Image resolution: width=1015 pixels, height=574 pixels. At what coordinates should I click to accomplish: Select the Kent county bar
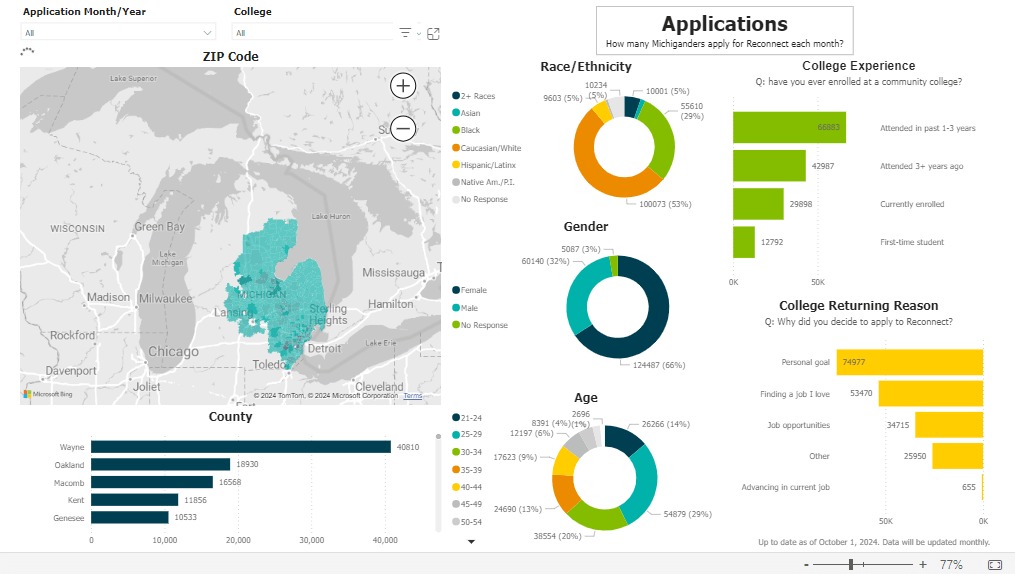[135, 500]
